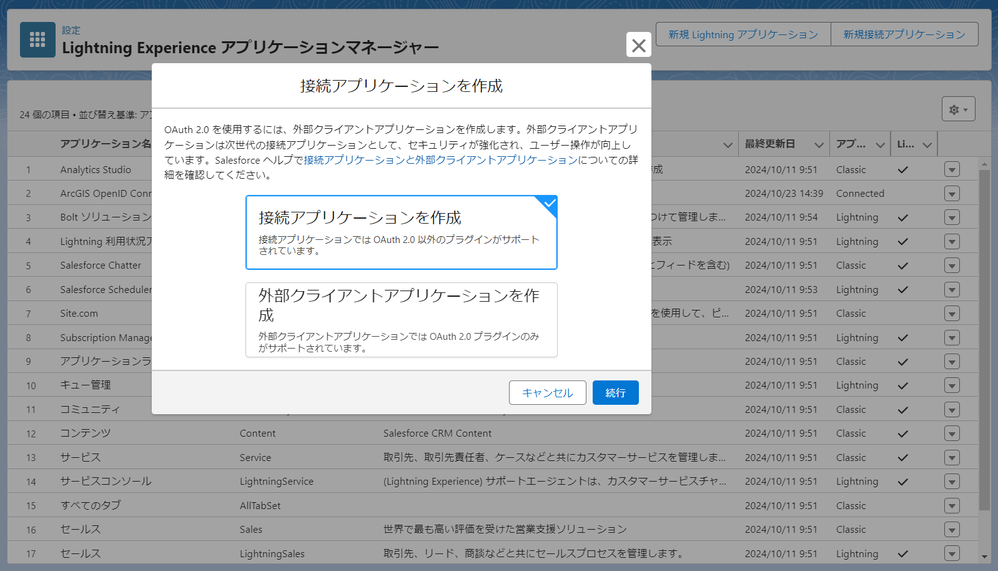Open row actions dropdown for サービス
The width and height of the screenshot is (998, 571).
click(x=952, y=458)
